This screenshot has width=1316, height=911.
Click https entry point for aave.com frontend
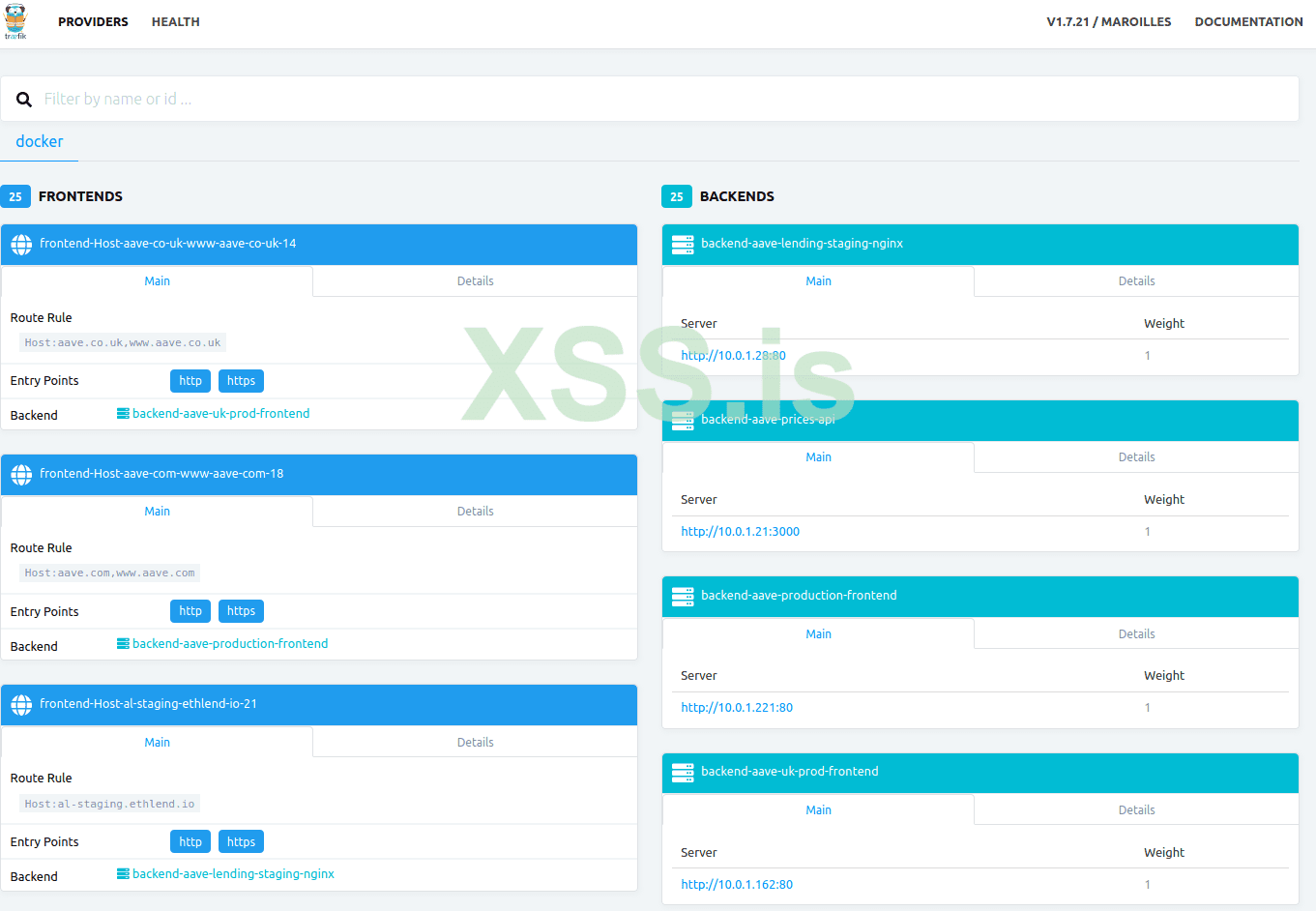pos(241,611)
